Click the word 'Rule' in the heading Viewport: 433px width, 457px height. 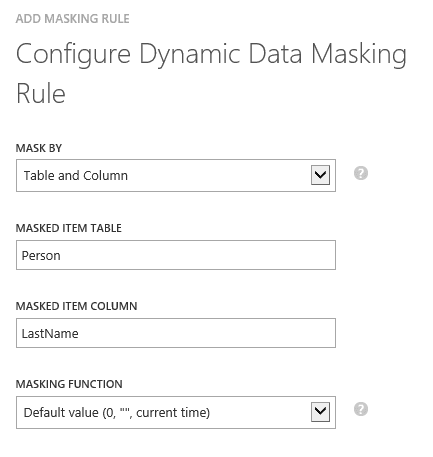click(x=41, y=94)
